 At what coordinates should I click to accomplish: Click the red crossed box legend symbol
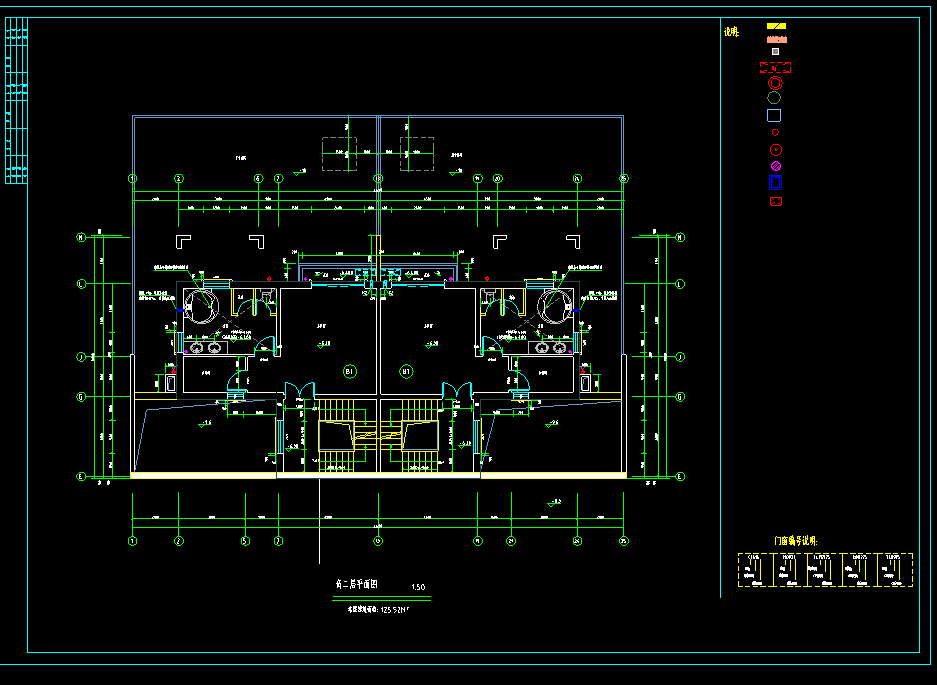click(x=776, y=201)
